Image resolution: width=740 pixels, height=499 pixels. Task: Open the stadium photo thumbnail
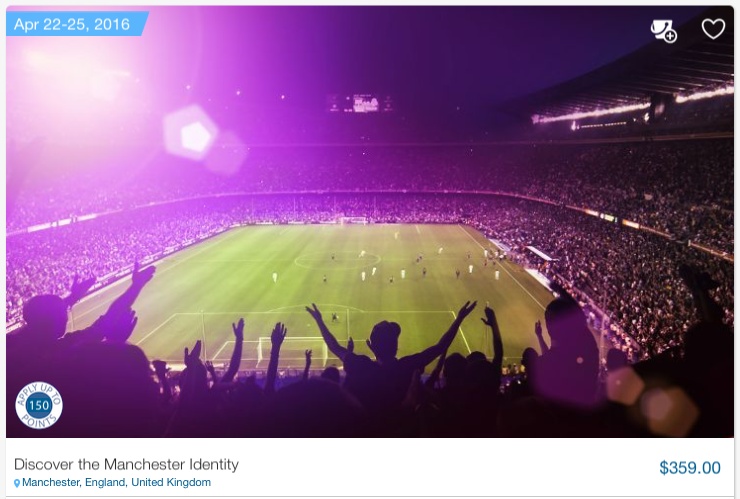pos(370,222)
